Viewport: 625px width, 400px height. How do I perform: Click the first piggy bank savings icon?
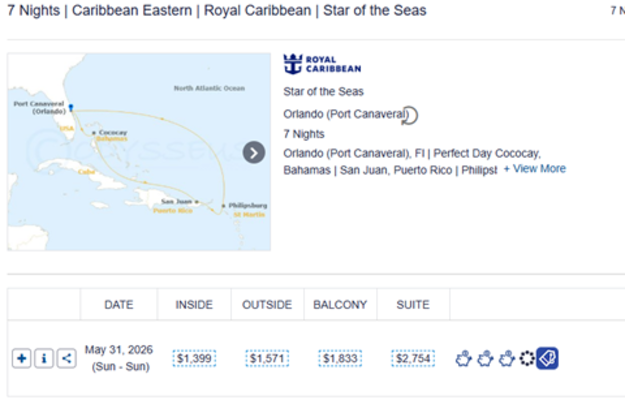[x=463, y=359]
